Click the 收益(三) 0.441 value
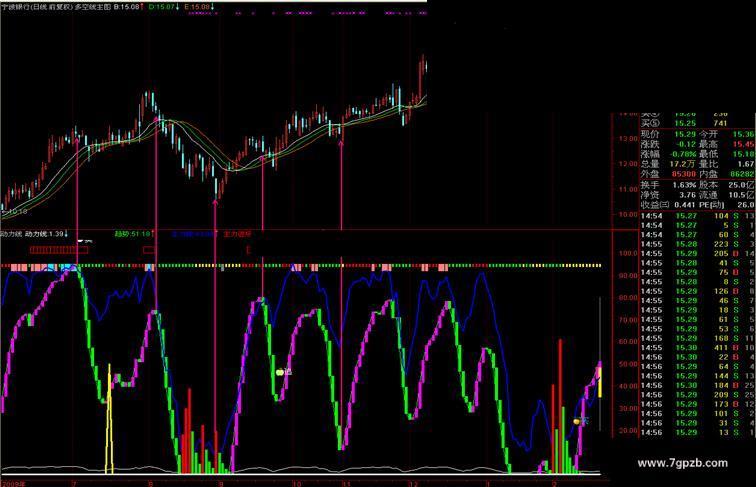 click(x=685, y=205)
